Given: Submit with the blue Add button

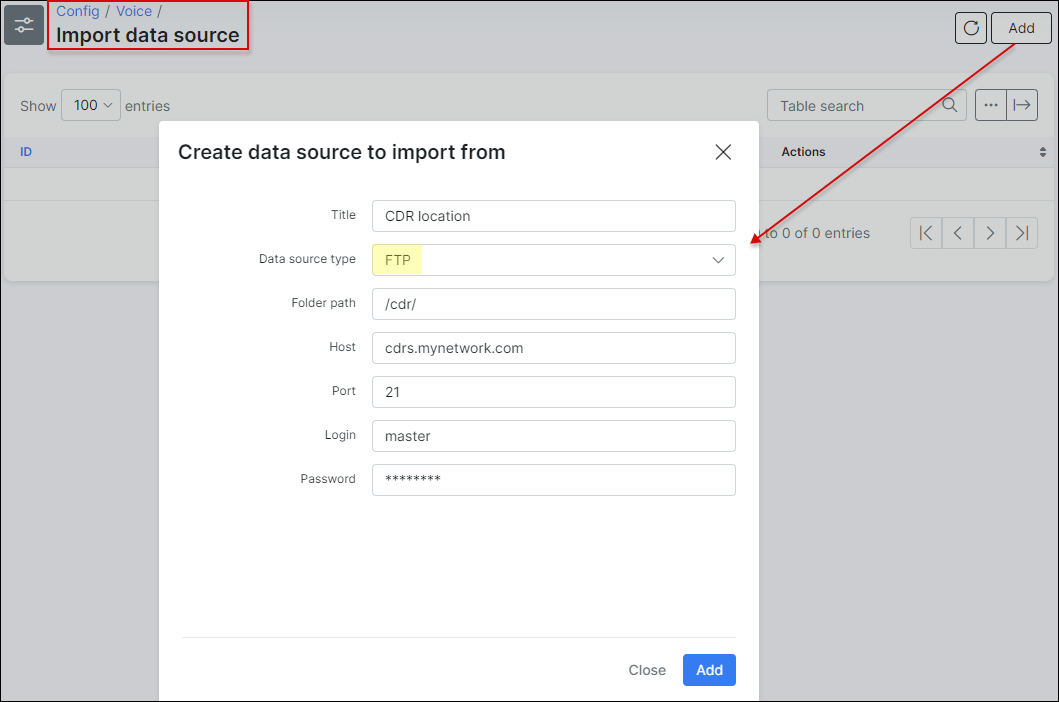Looking at the screenshot, I should pos(709,670).
